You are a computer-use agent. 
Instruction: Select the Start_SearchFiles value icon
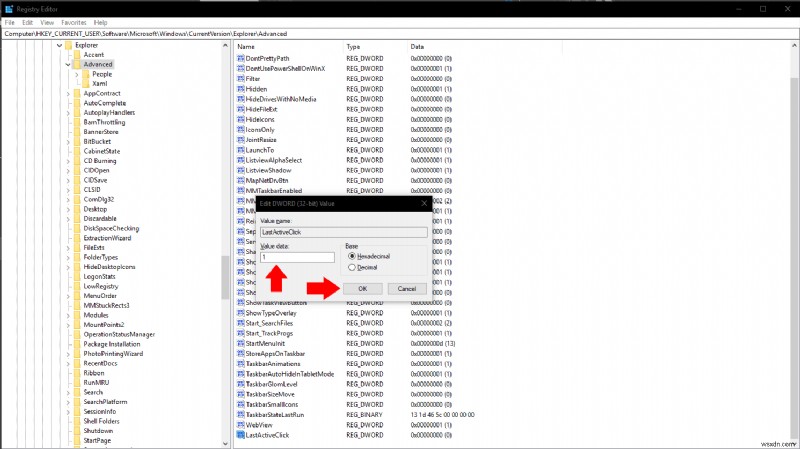point(241,323)
